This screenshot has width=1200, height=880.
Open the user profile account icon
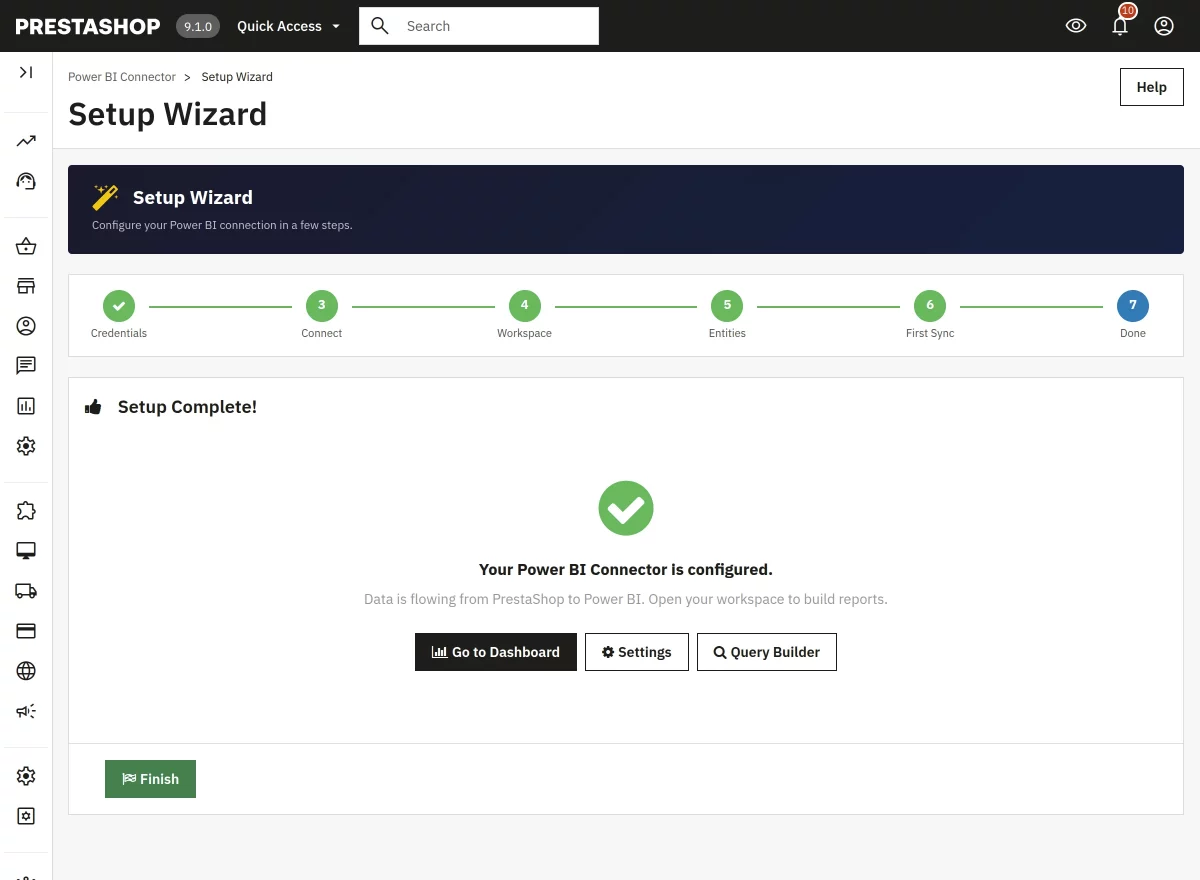[1164, 26]
